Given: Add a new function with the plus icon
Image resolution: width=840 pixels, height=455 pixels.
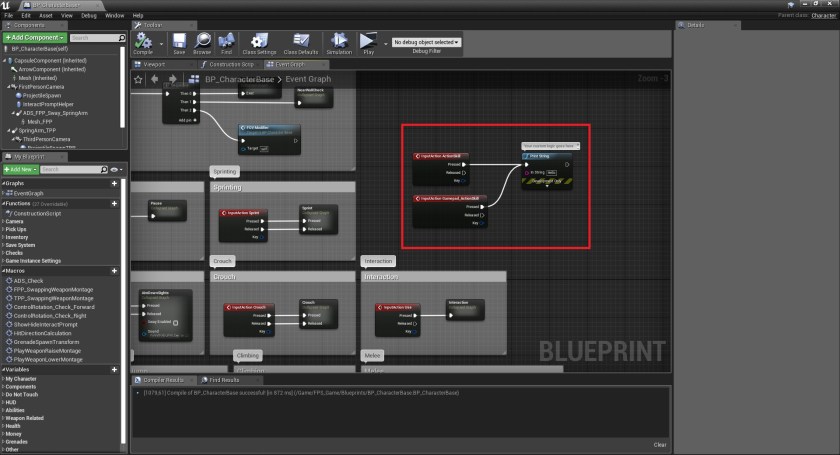Looking at the screenshot, I should 114,204.
